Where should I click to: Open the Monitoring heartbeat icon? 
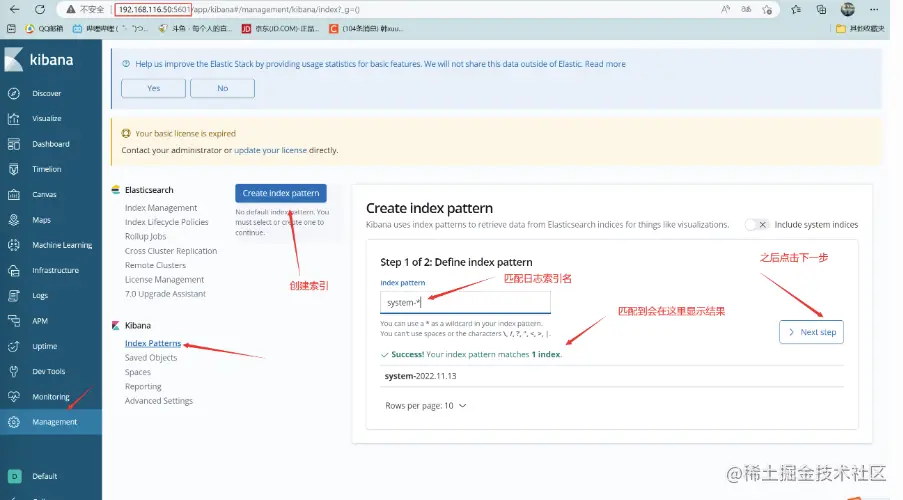pos(14,397)
